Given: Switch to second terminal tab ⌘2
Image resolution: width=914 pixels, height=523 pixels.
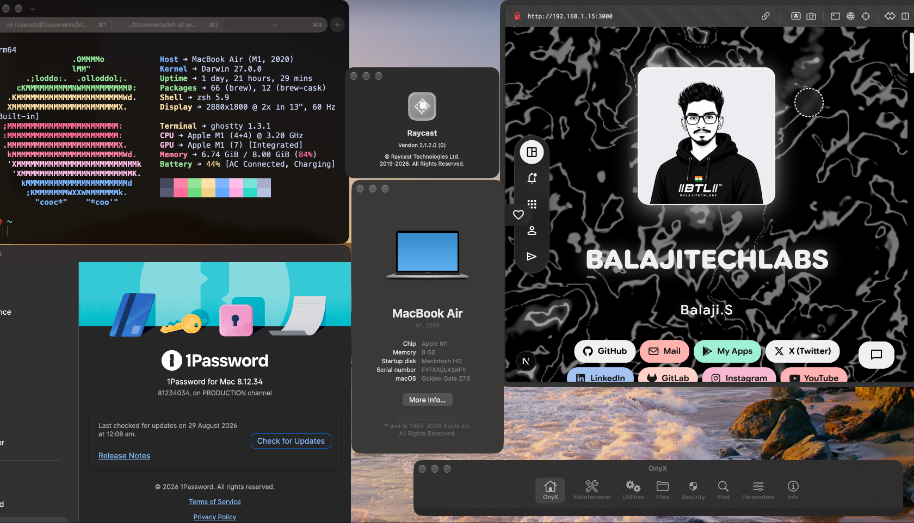Looking at the screenshot, I should 167,24.
